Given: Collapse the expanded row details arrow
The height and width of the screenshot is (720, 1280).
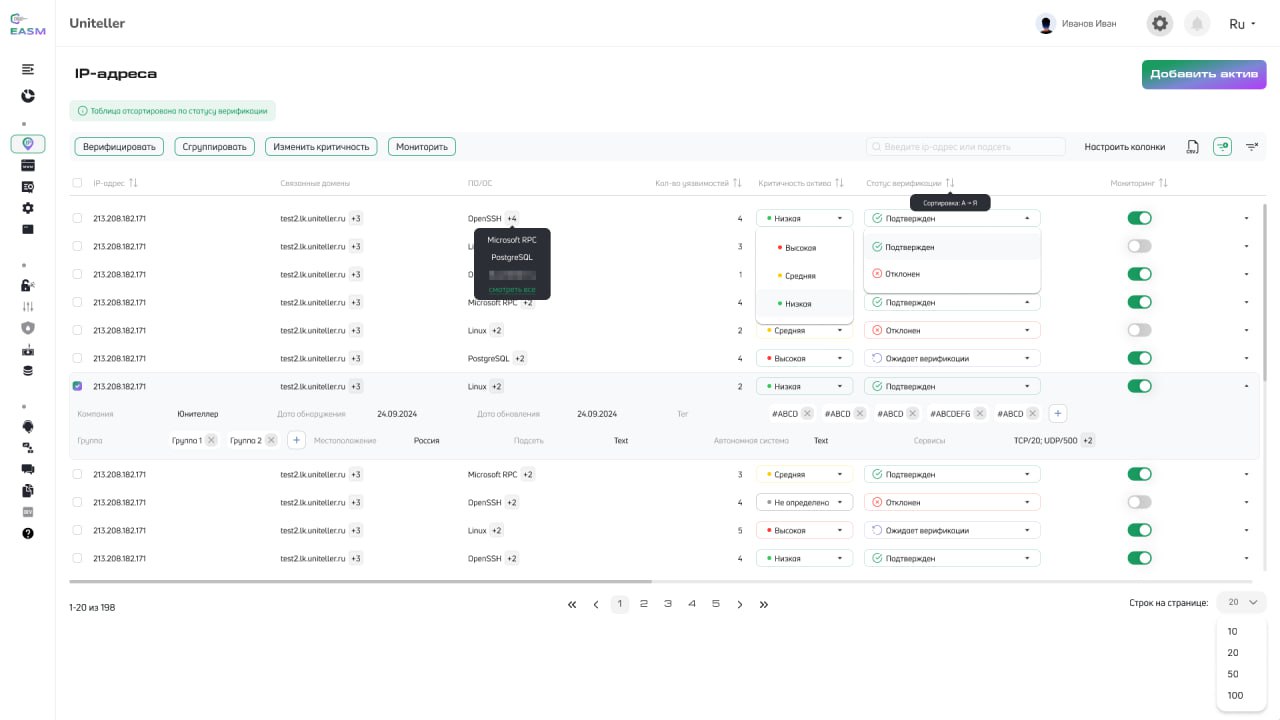Looking at the screenshot, I should click(1246, 386).
